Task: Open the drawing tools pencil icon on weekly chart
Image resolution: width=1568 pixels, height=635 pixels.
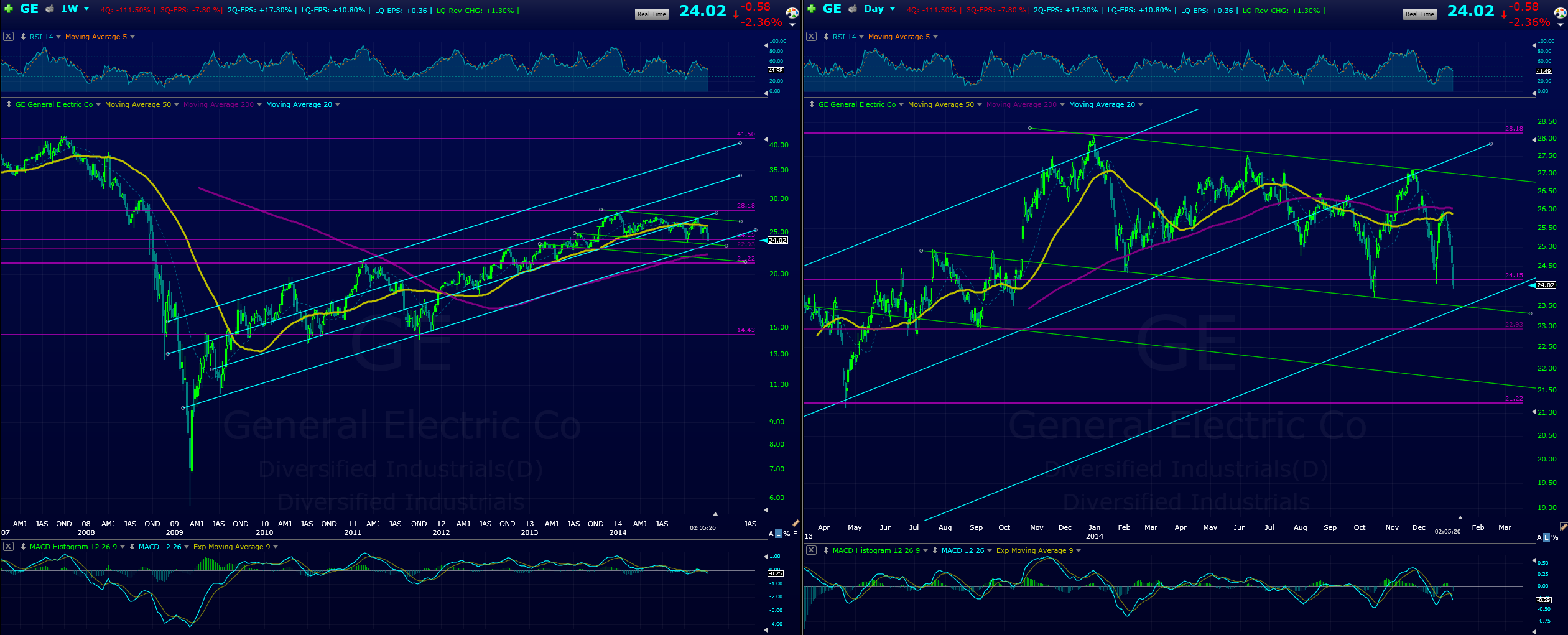Action: 796,523
